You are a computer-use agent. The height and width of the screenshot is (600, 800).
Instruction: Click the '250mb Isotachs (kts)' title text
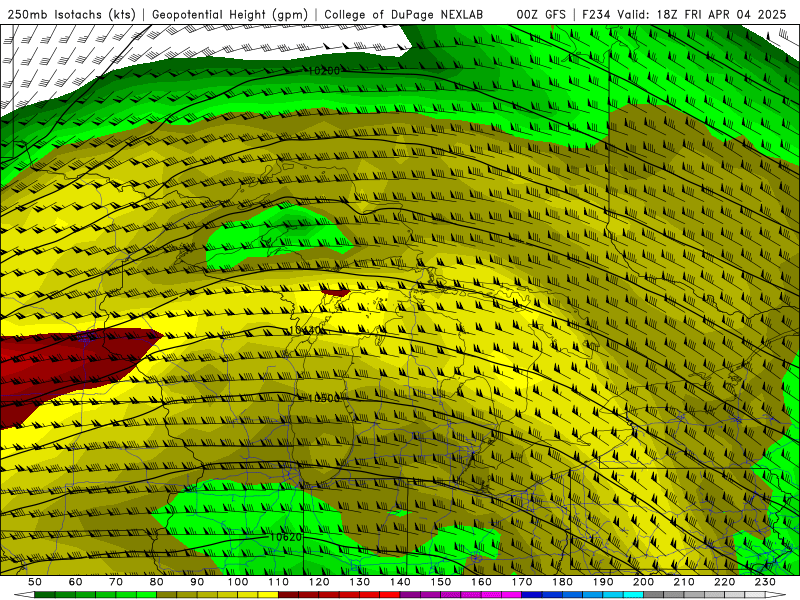coord(72,15)
